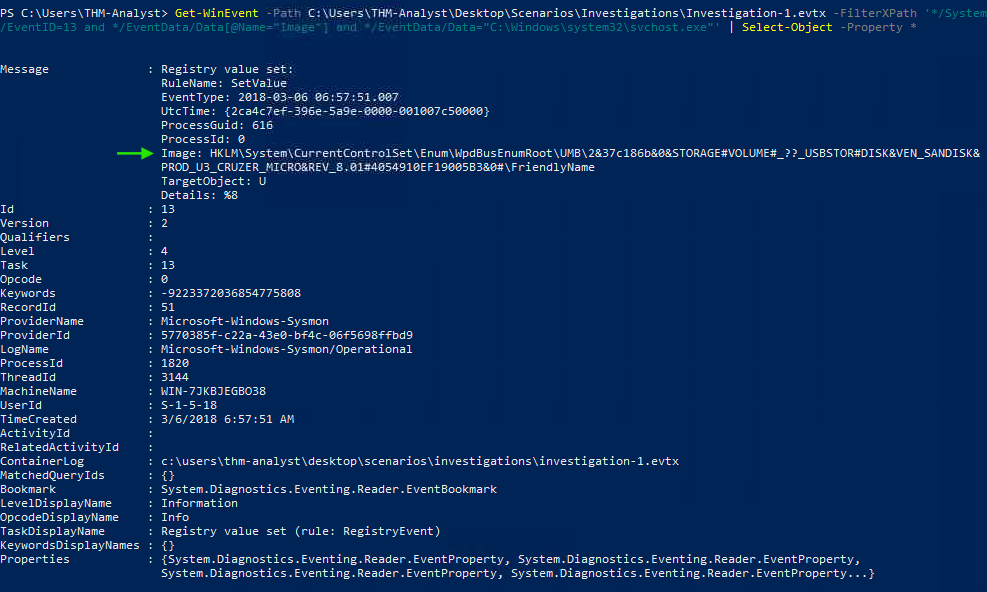Viewport: 987px width, 592px height.
Task: Click the UtcTime GUID value
Action: coord(357,111)
